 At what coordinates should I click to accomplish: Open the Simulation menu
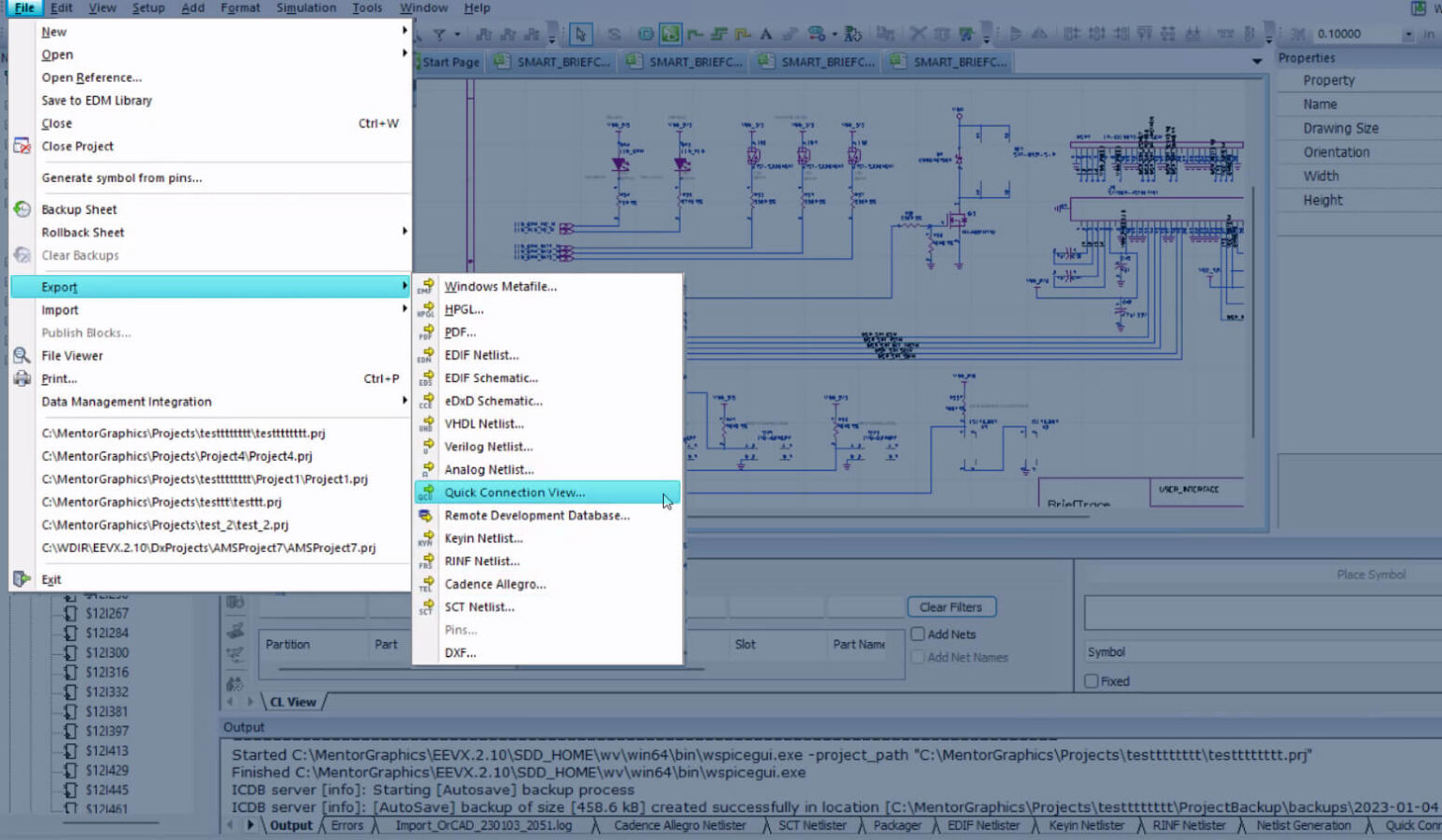point(305,8)
